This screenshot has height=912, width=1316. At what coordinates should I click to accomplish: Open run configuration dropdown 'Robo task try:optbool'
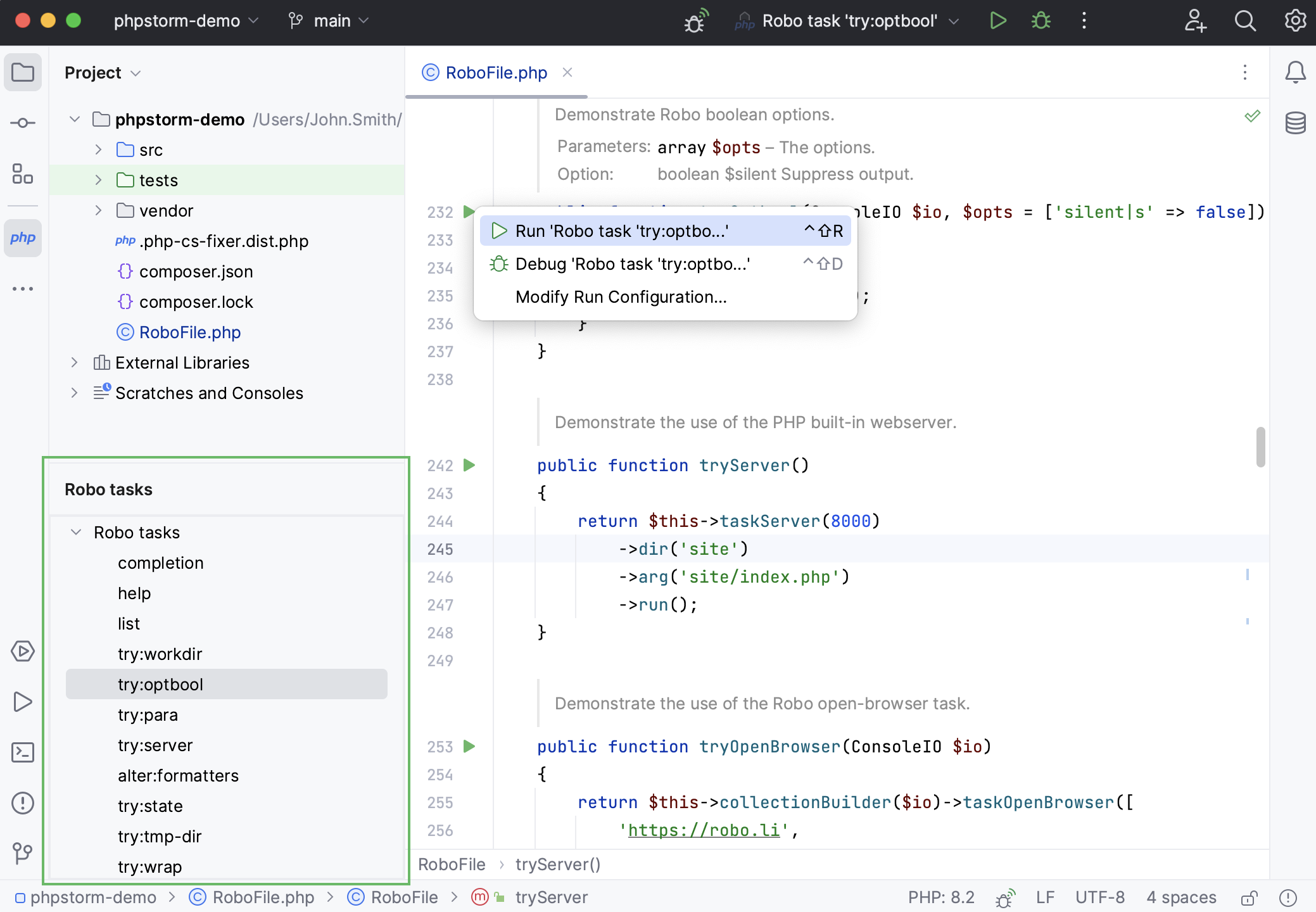click(847, 21)
